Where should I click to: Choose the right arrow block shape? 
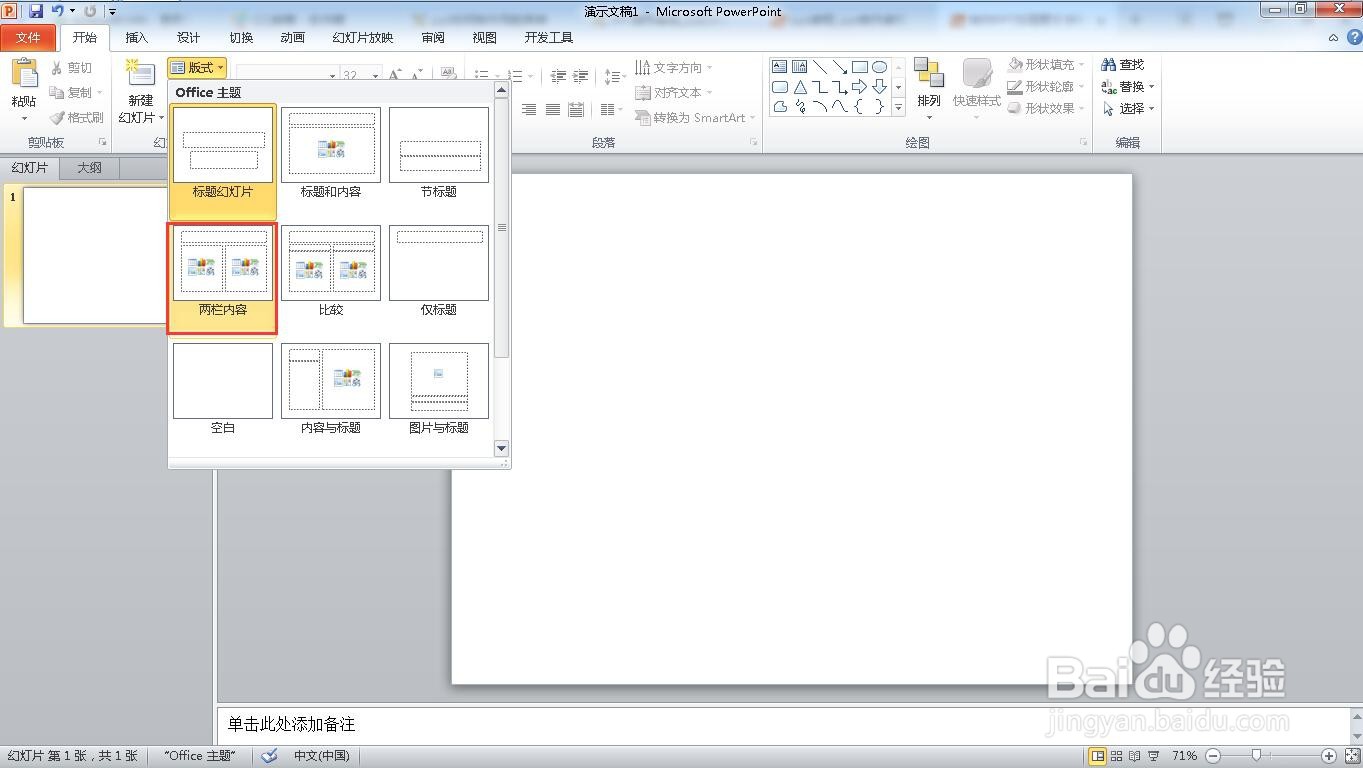click(859, 87)
